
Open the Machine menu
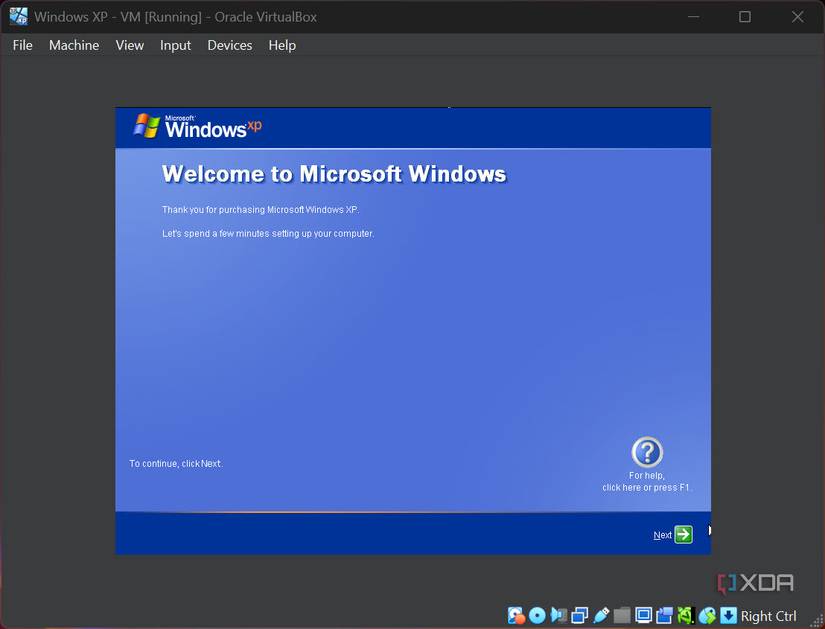point(74,45)
